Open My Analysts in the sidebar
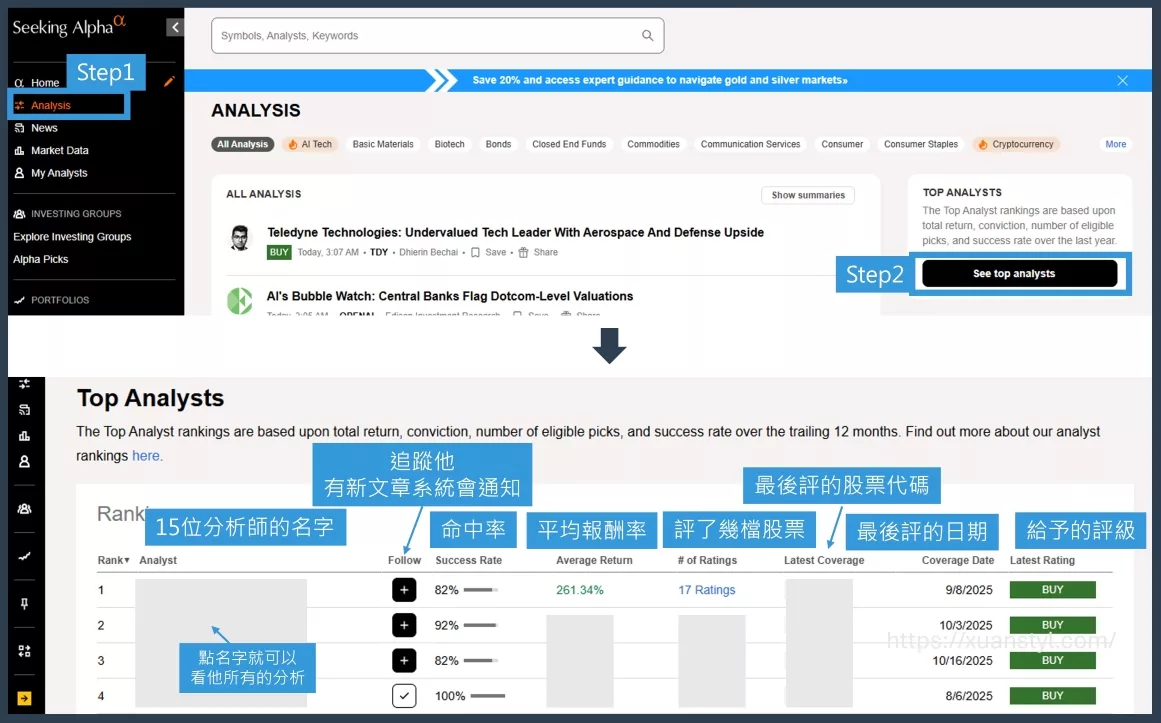This screenshot has height=723, width=1161. click(59, 173)
